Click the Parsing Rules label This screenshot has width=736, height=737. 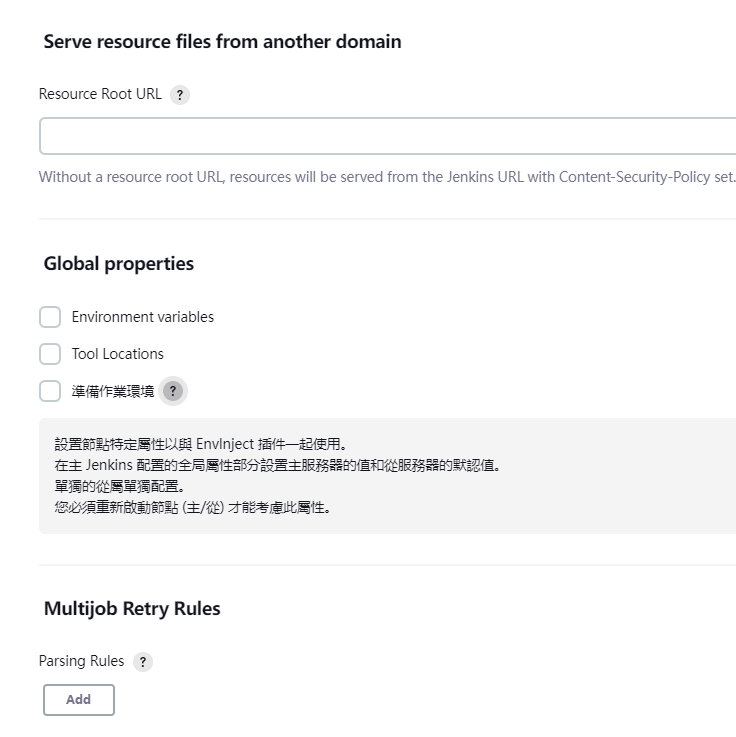[81, 661]
